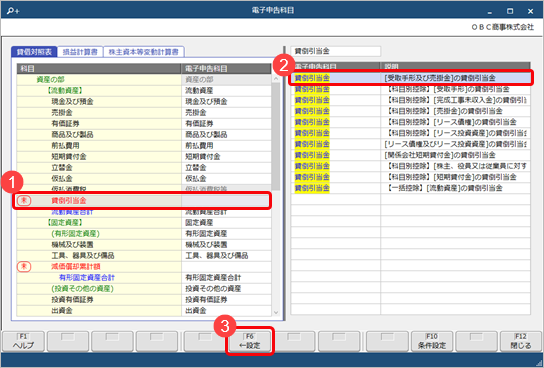Click the 貸倒引当金 search field
This screenshot has height=368, width=544.
tap(335, 51)
